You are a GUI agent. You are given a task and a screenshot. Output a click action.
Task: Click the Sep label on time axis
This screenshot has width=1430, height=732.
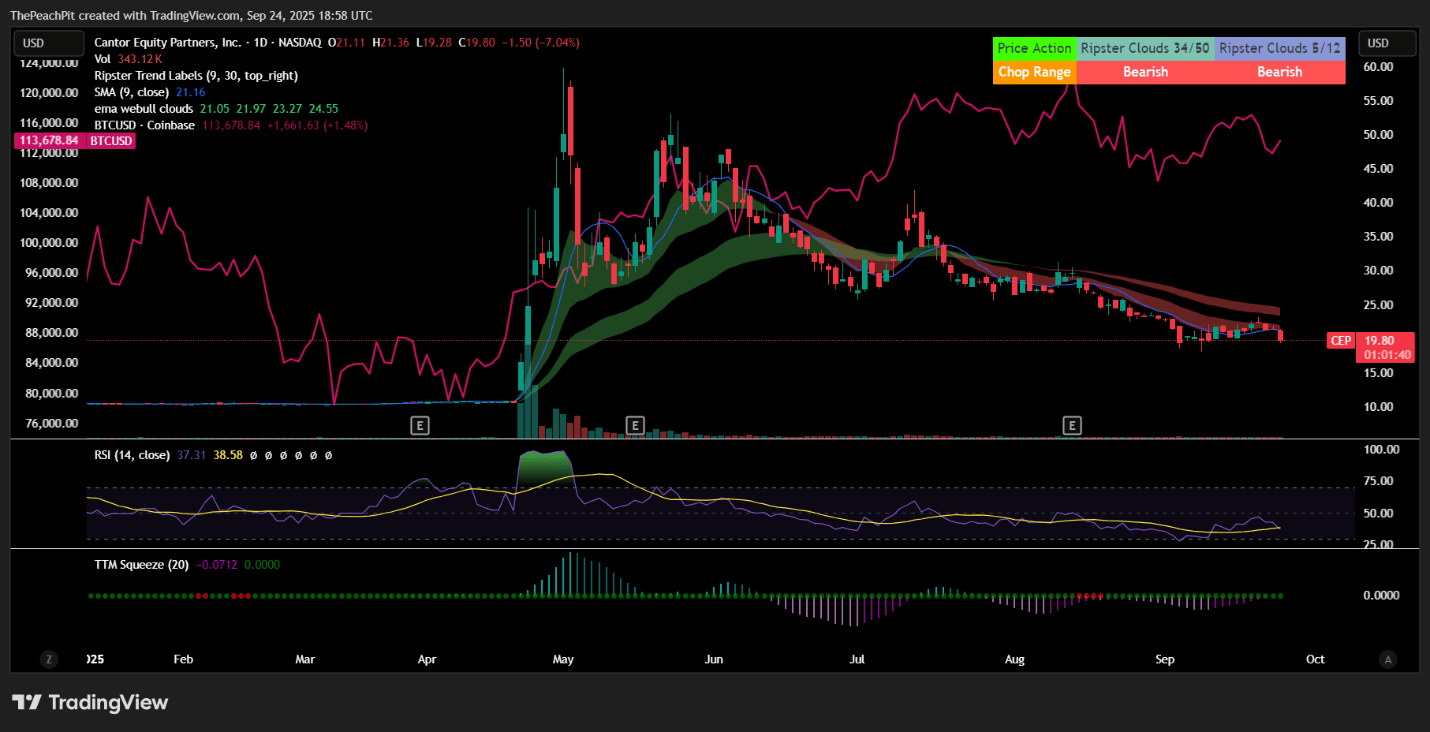(1164, 659)
